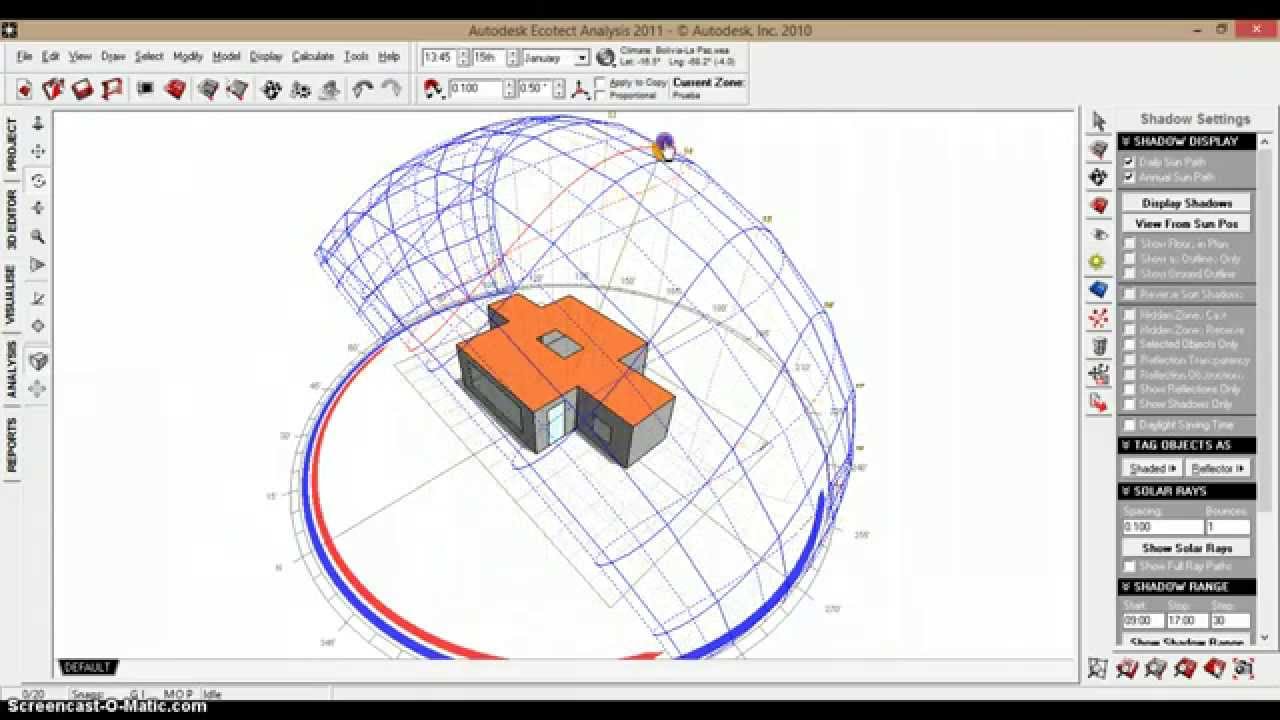Click the DEFAULT view tab at bottom
The width and height of the screenshot is (1280, 720).
pyautogui.click(x=87, y=667)
